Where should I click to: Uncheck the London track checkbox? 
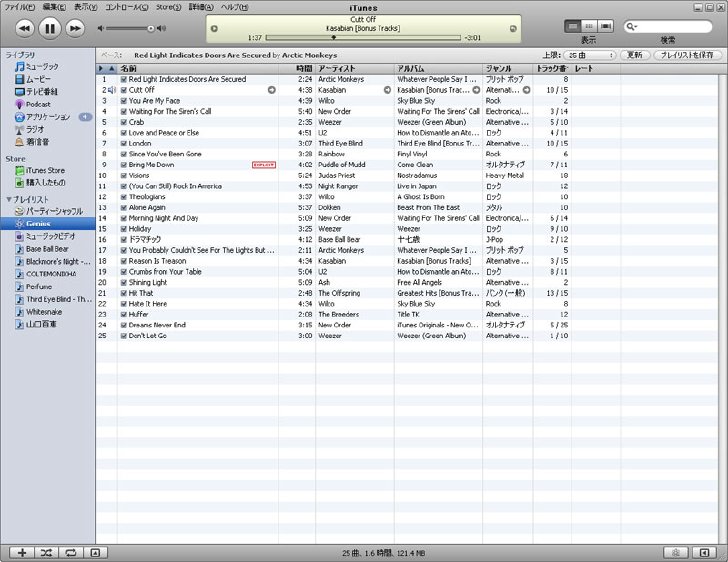click(x=124, y=144)
